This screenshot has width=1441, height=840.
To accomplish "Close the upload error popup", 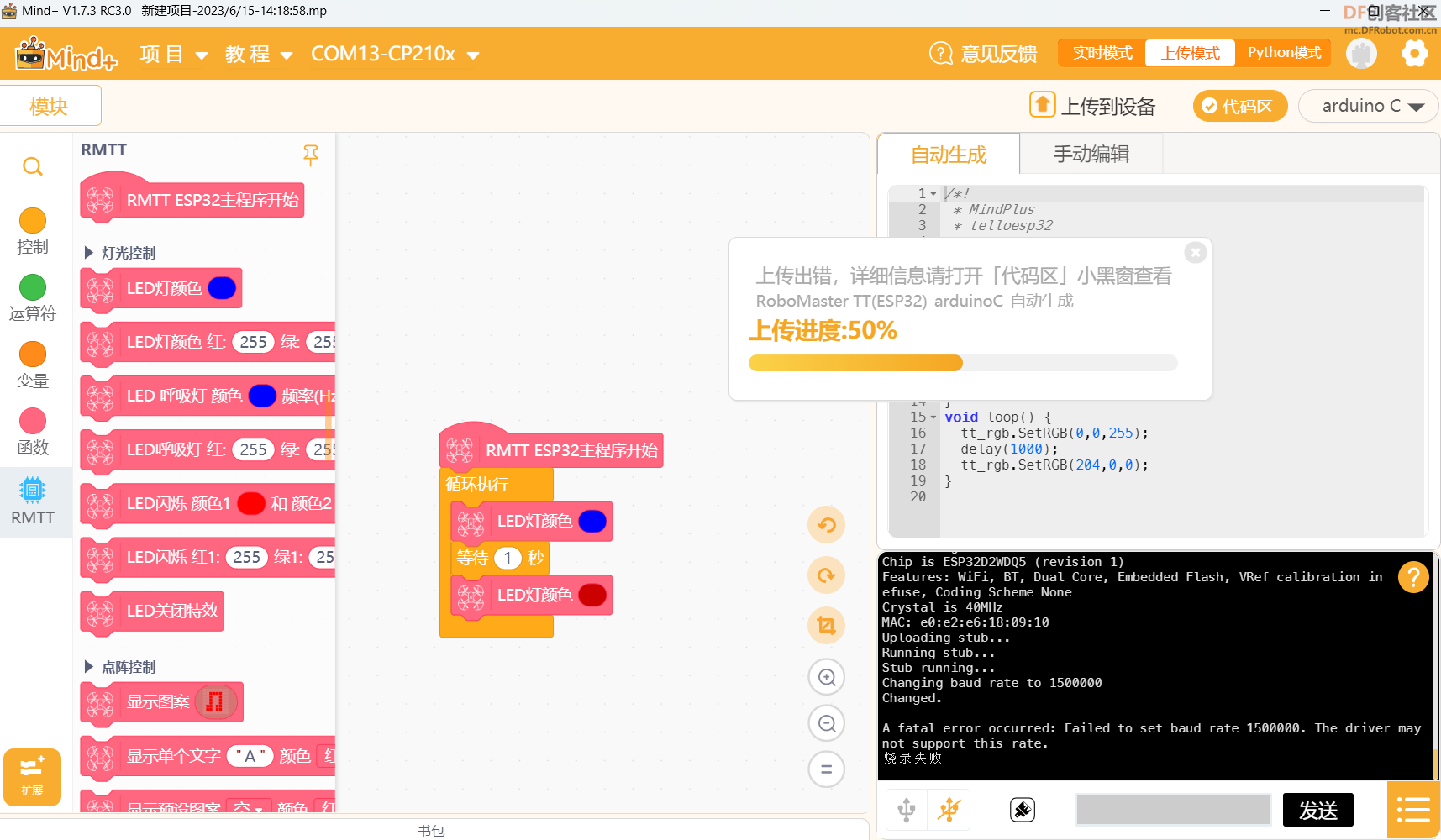I will 1196,252.
